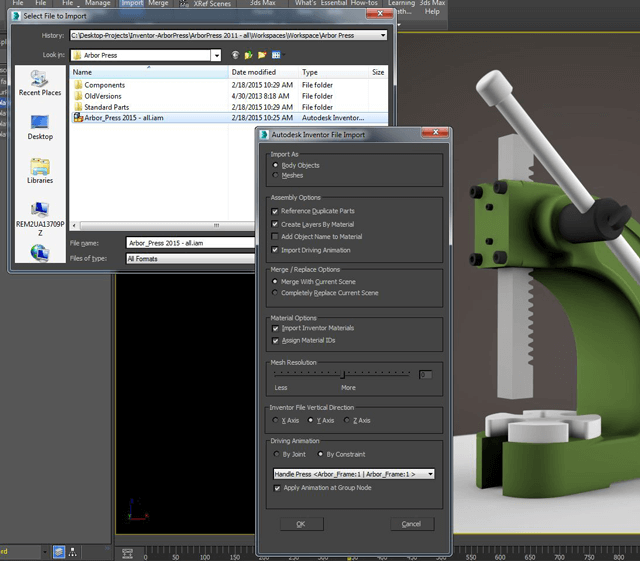Set vertical direction to Y Axis
The image size is (640, 561).
coord(311,420)
